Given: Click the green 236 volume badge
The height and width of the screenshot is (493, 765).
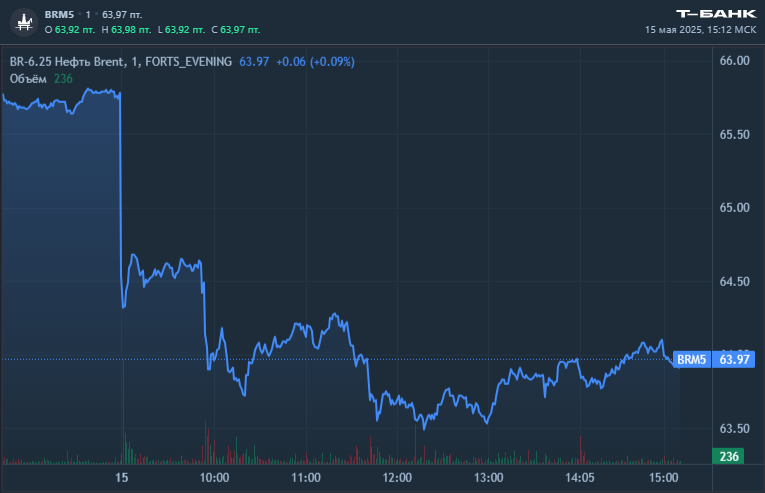Looking at the screenshot, I should tap(730, 457).
